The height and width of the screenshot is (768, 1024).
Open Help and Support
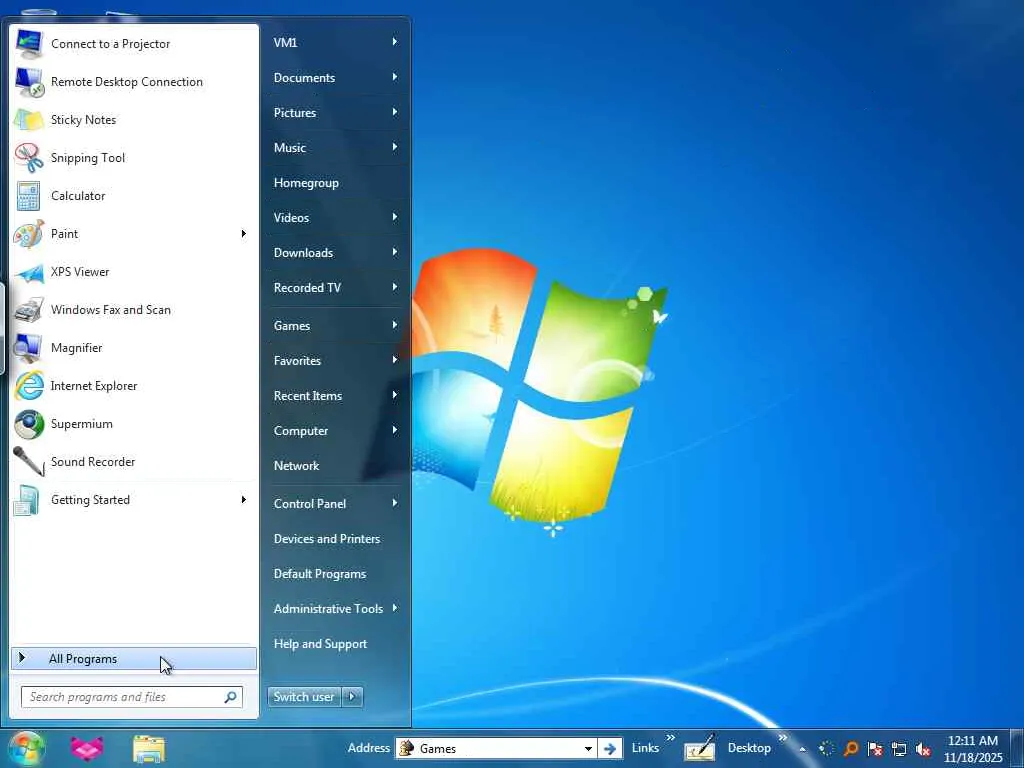point(336,644)
